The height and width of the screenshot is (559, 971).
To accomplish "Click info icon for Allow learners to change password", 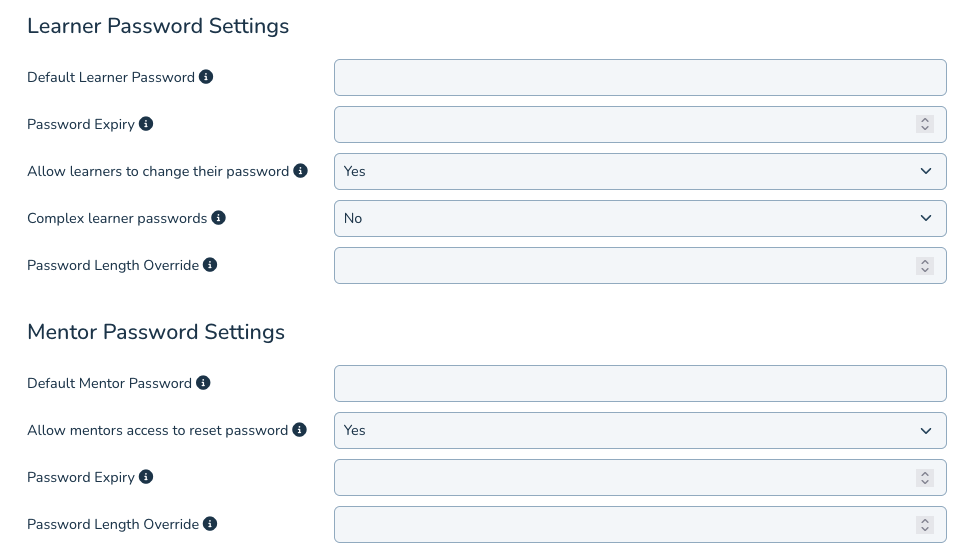I will tap(300, 171).
